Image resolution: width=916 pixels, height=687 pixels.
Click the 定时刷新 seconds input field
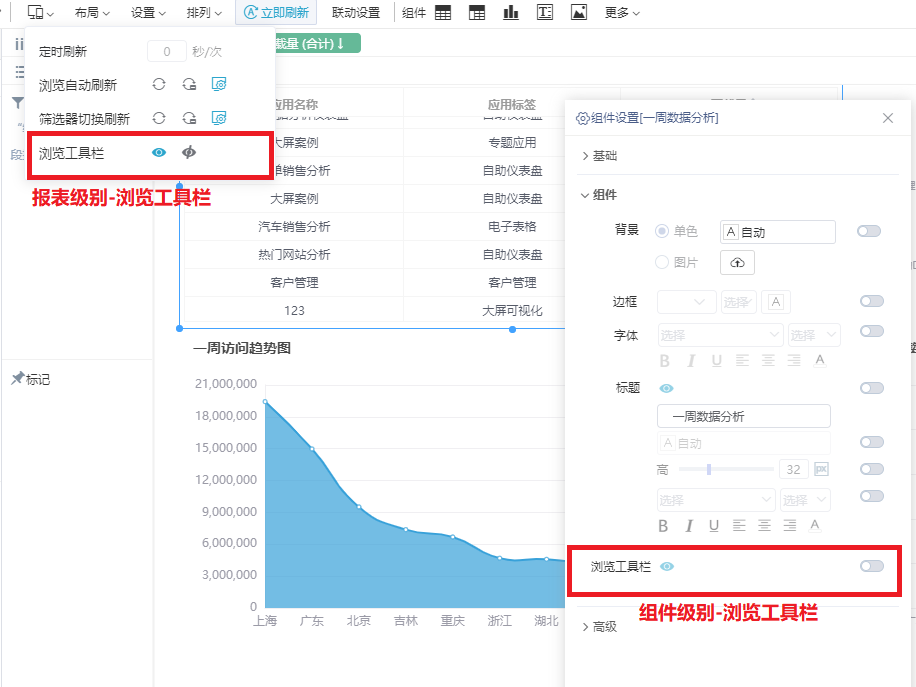tap(166, 51)
